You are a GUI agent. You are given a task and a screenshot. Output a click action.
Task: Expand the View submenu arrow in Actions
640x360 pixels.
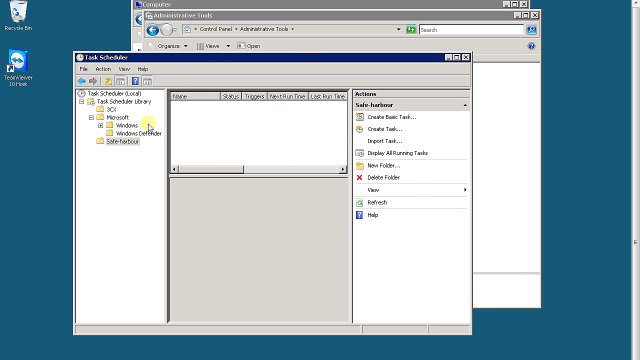tap(465, 190)
